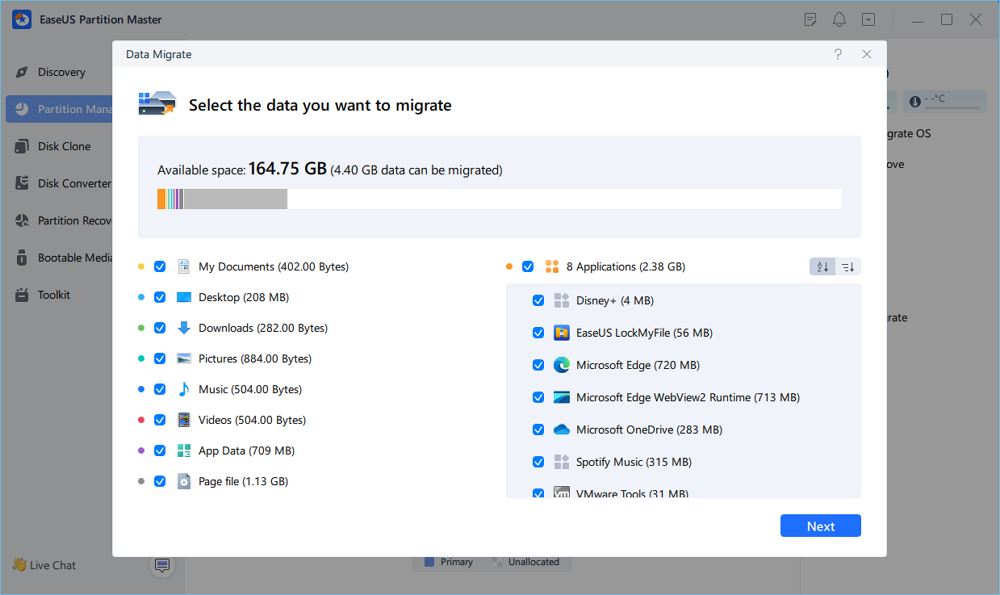Sort applications alphabetically with A-Z icon
The width and height of the screenshot is (1000, 595).
click(x=823, y=267)
